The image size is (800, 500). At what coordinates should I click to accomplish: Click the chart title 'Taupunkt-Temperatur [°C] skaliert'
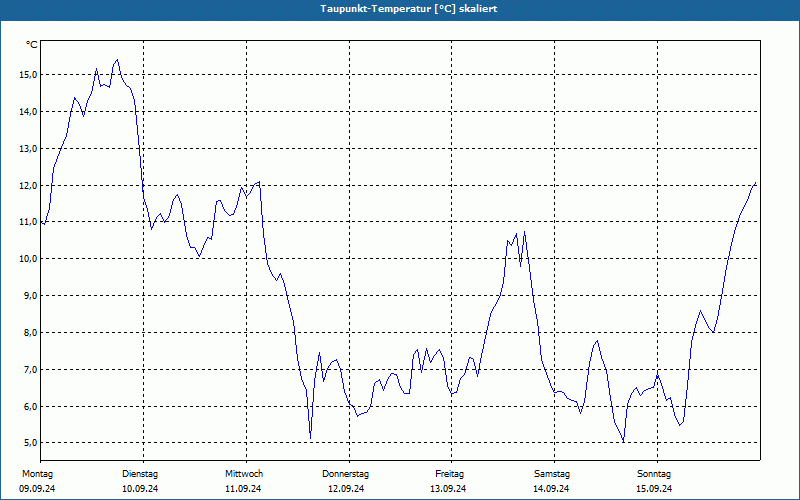409,9
